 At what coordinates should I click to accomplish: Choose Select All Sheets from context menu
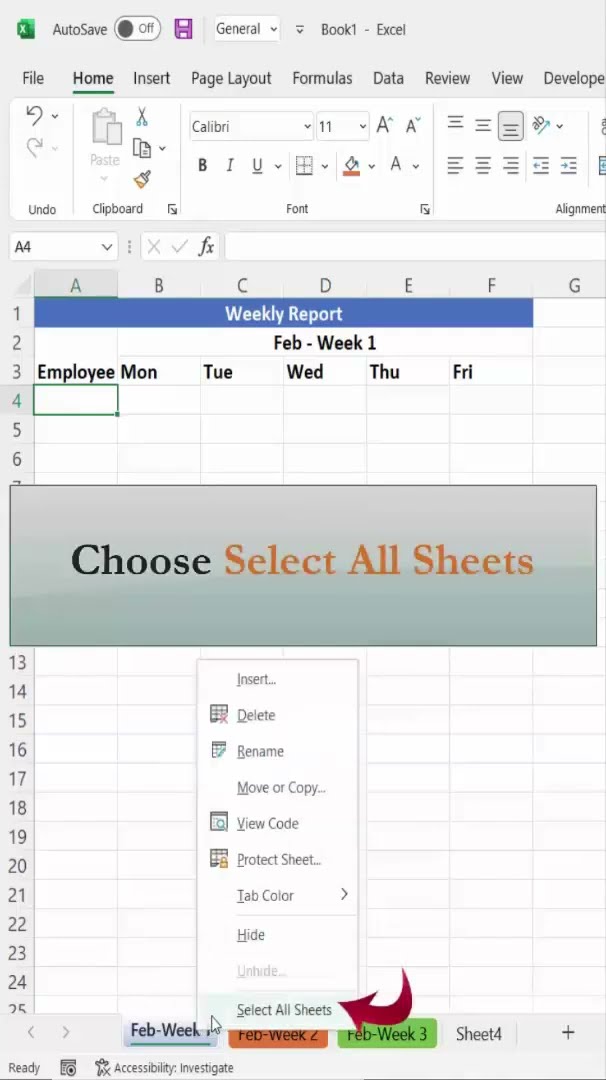click(x=284, y=1010)
